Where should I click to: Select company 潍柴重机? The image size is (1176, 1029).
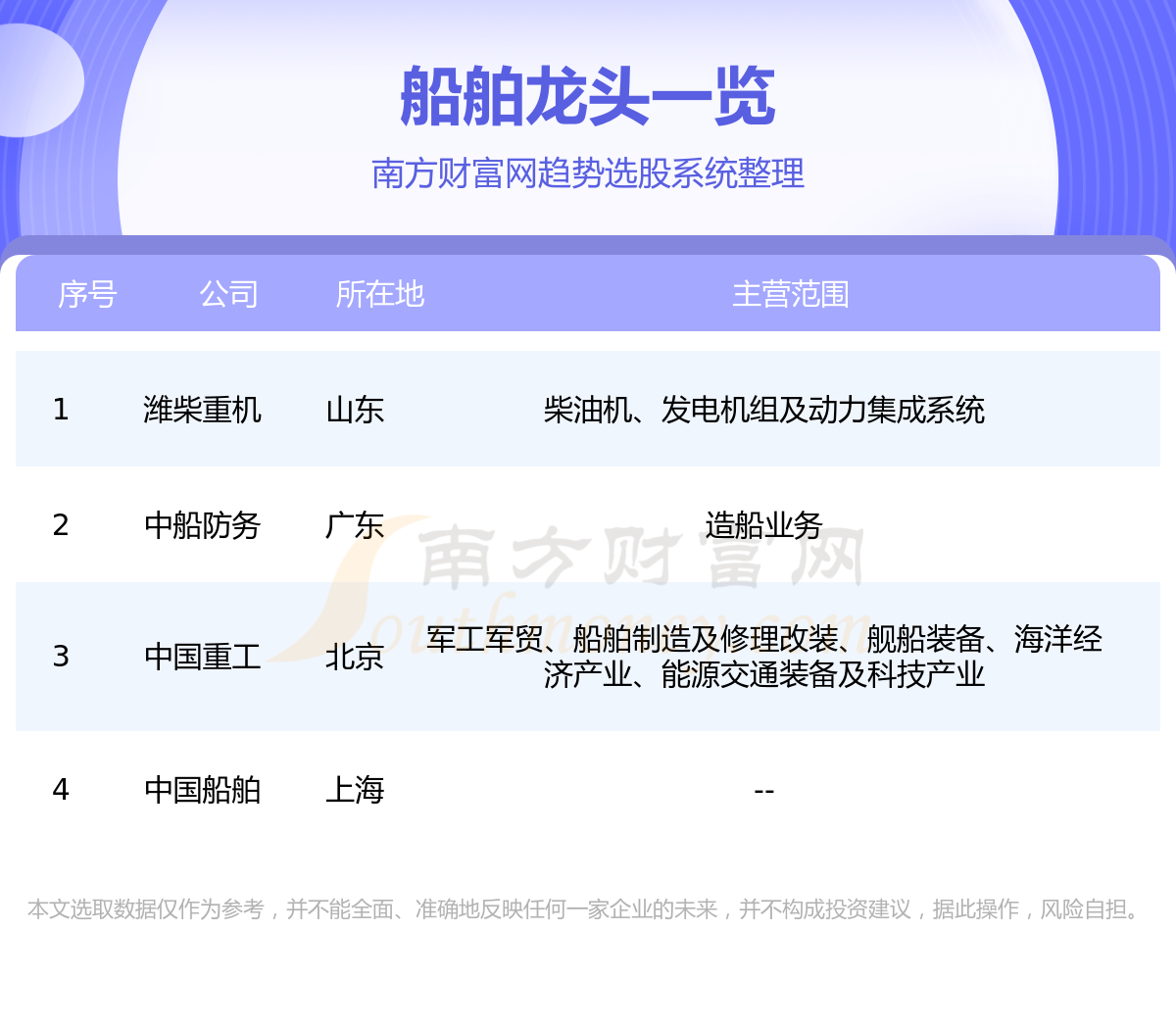coord(202,410)
